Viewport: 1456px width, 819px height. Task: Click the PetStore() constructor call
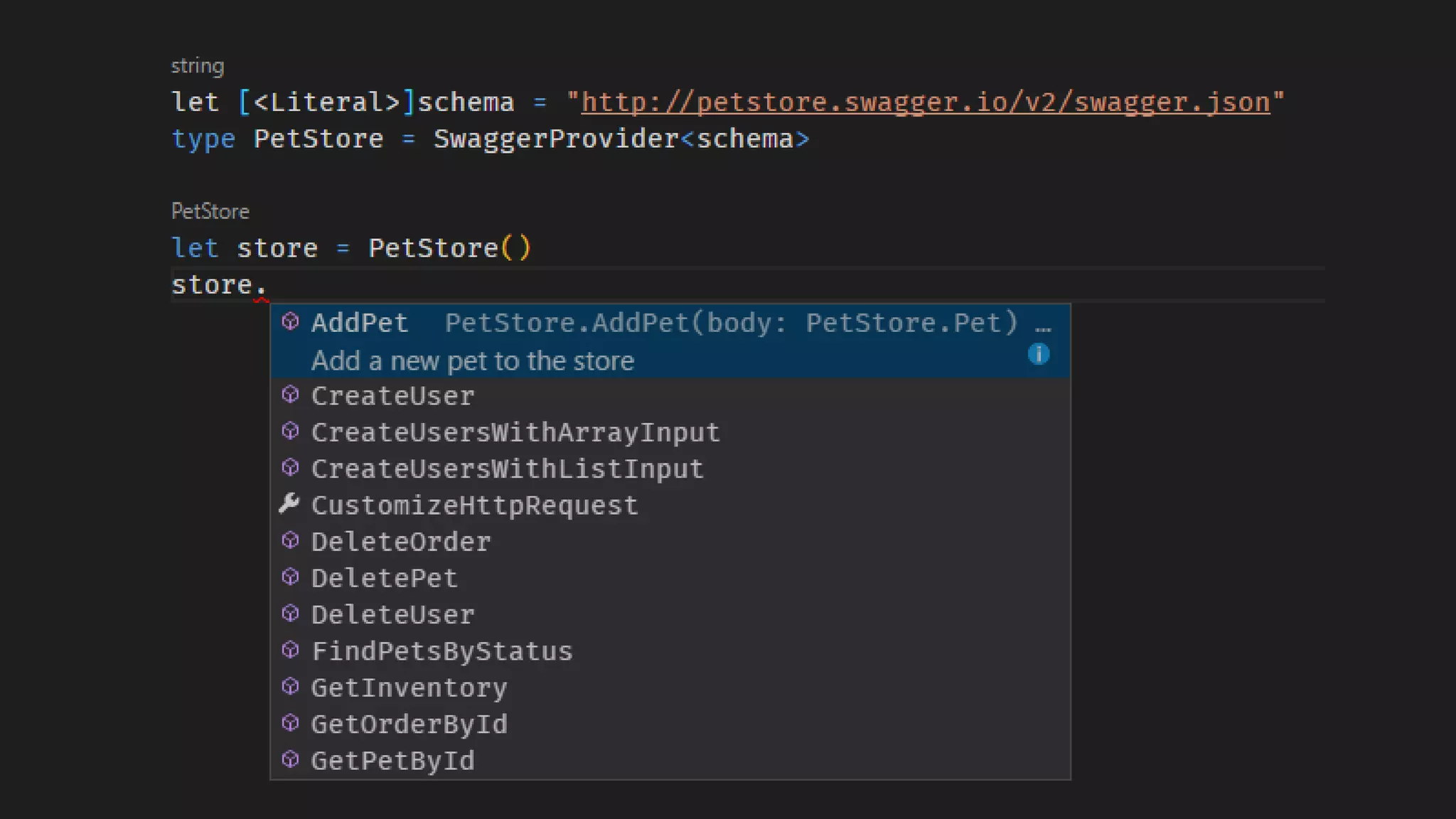click(x=449, y=248)
